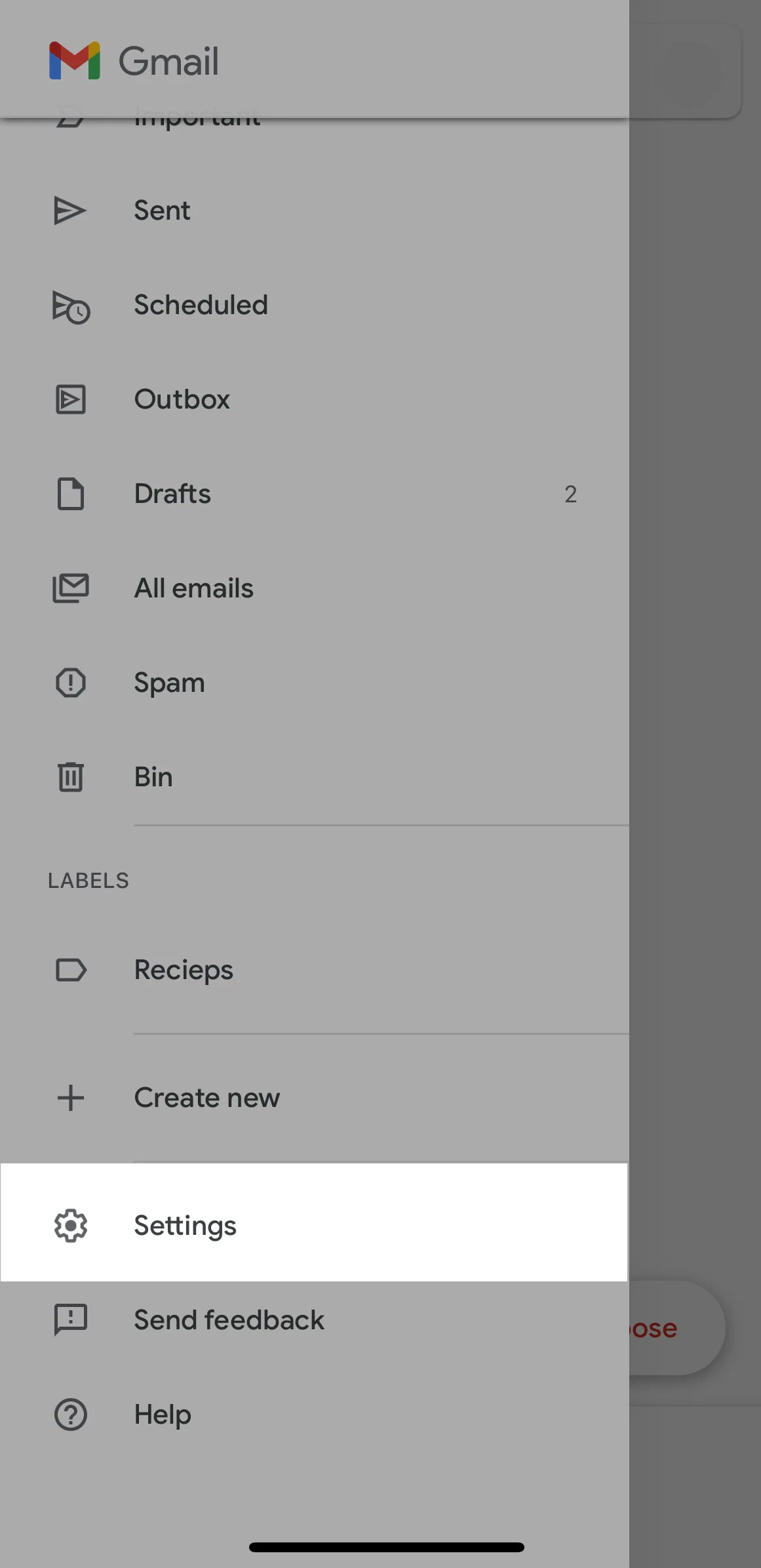Open Help text entry
The image size is (761, 1568).
[x=163, y=1415]
